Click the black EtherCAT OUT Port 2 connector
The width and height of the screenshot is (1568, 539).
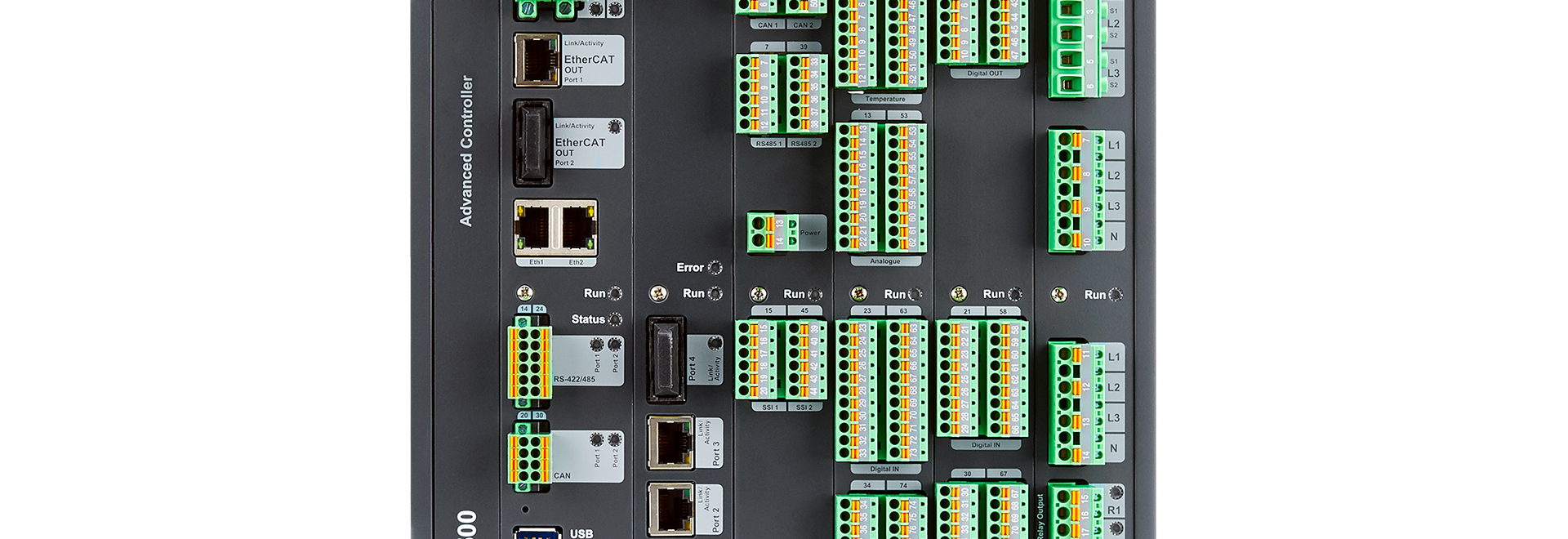pos(532,143)
